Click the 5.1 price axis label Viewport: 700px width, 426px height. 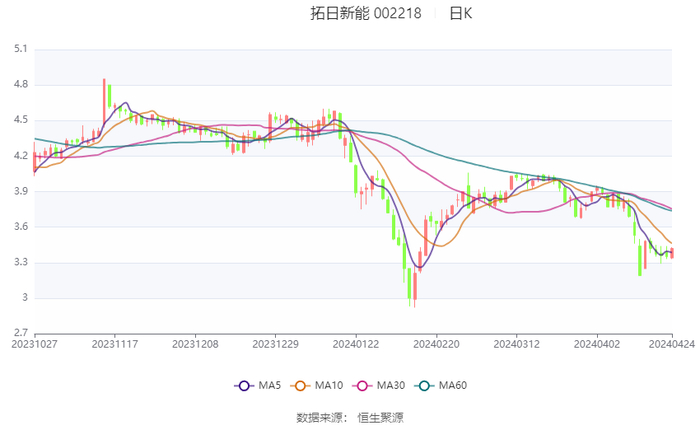20,49
